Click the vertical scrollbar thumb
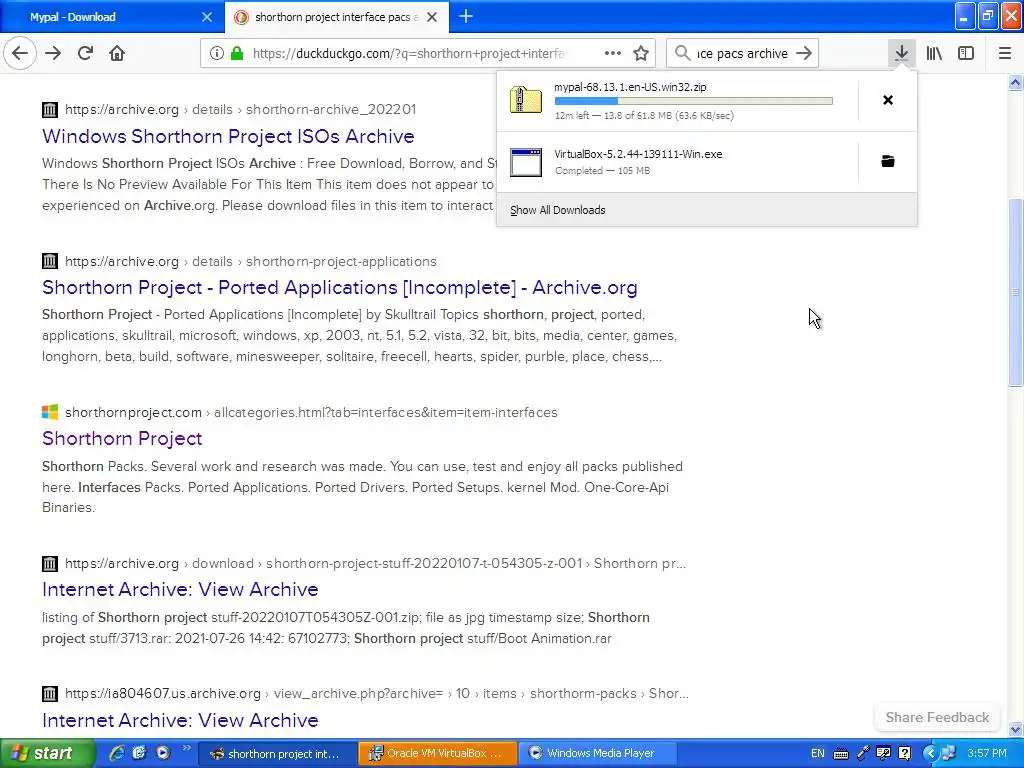Screen dimensions: 1024x768 (x=1015, y=292)
